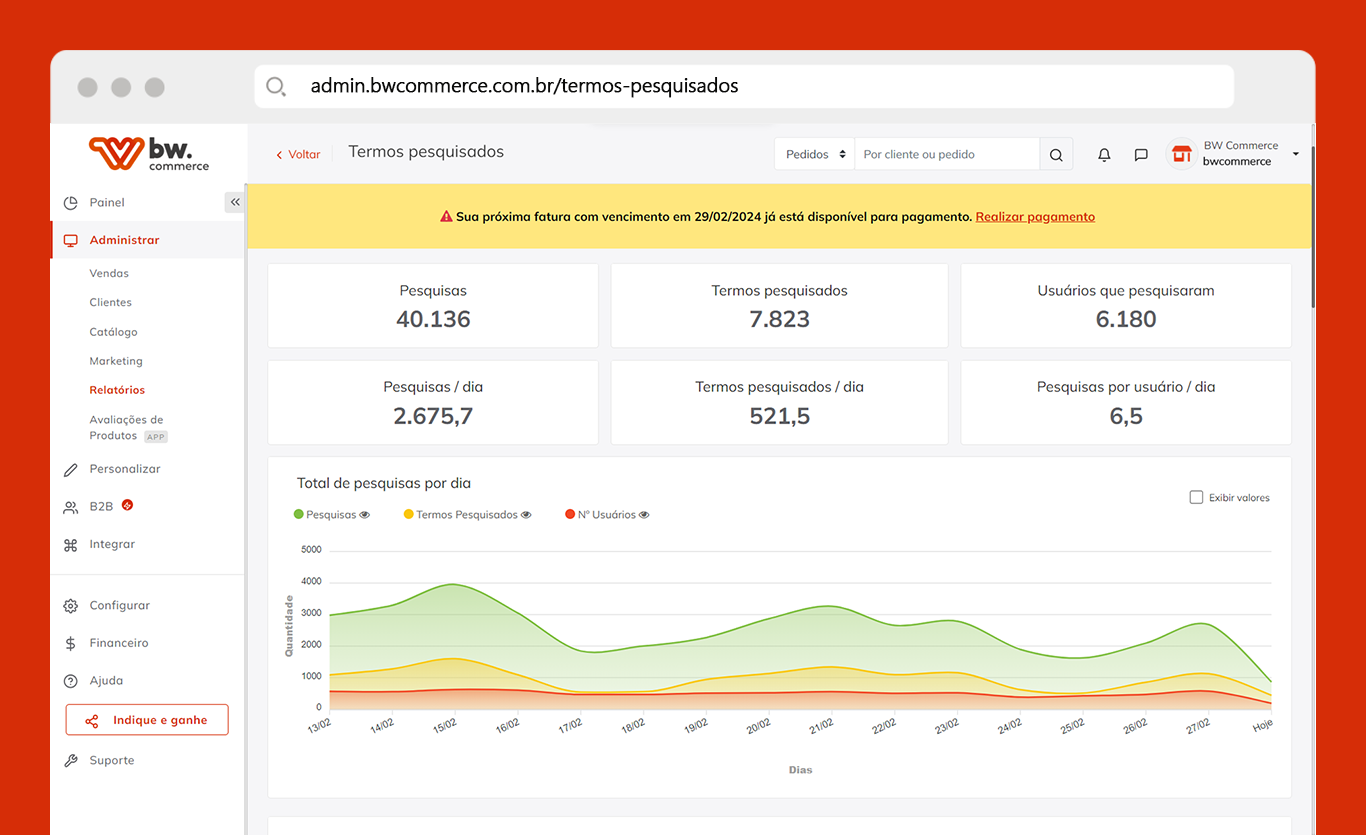Click the 15/02 chart axis label
This screenshot has height=835, width=1366.
point(445,726)
